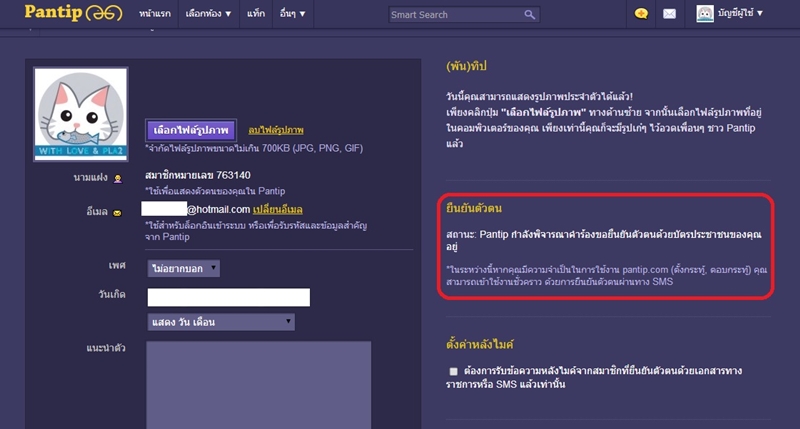The height and width of the screenshot is (429, 800).
Task: Click the Pantip logo
Action: (x=73, y=13)
